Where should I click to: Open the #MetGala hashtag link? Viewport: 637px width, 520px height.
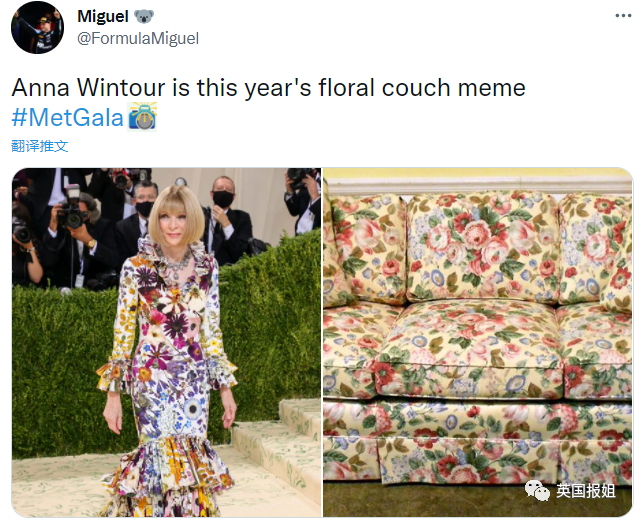point(67,118)
